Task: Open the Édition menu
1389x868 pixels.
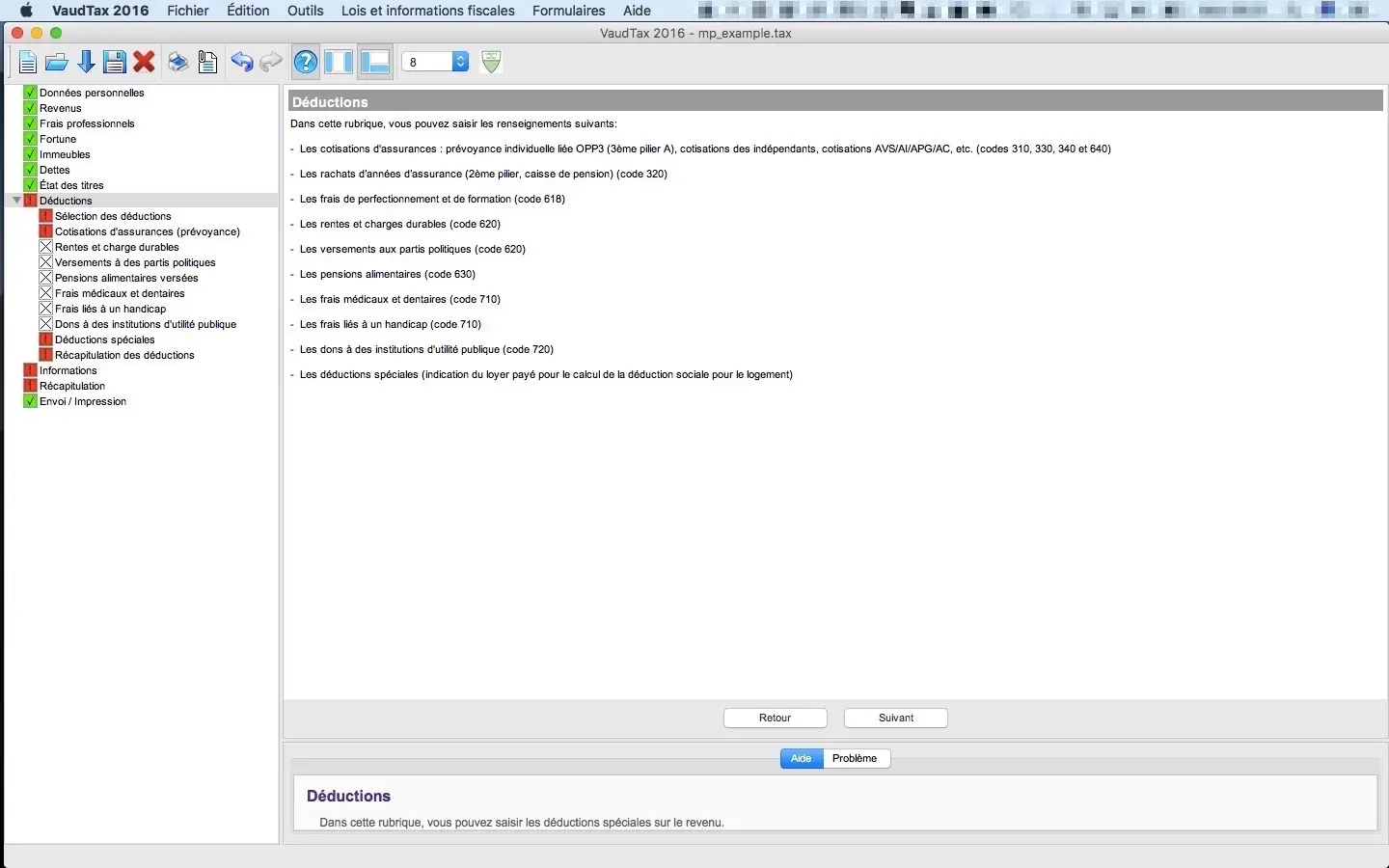Action: [248, 11]
